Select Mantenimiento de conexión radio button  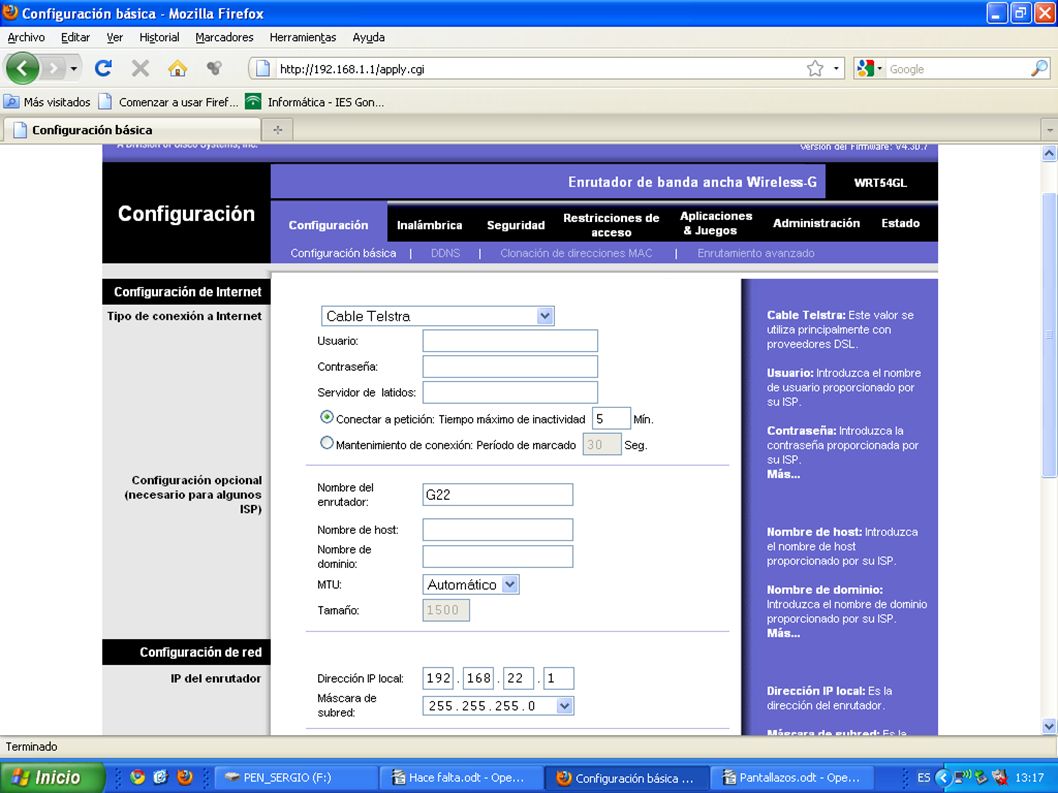point(327,443)
